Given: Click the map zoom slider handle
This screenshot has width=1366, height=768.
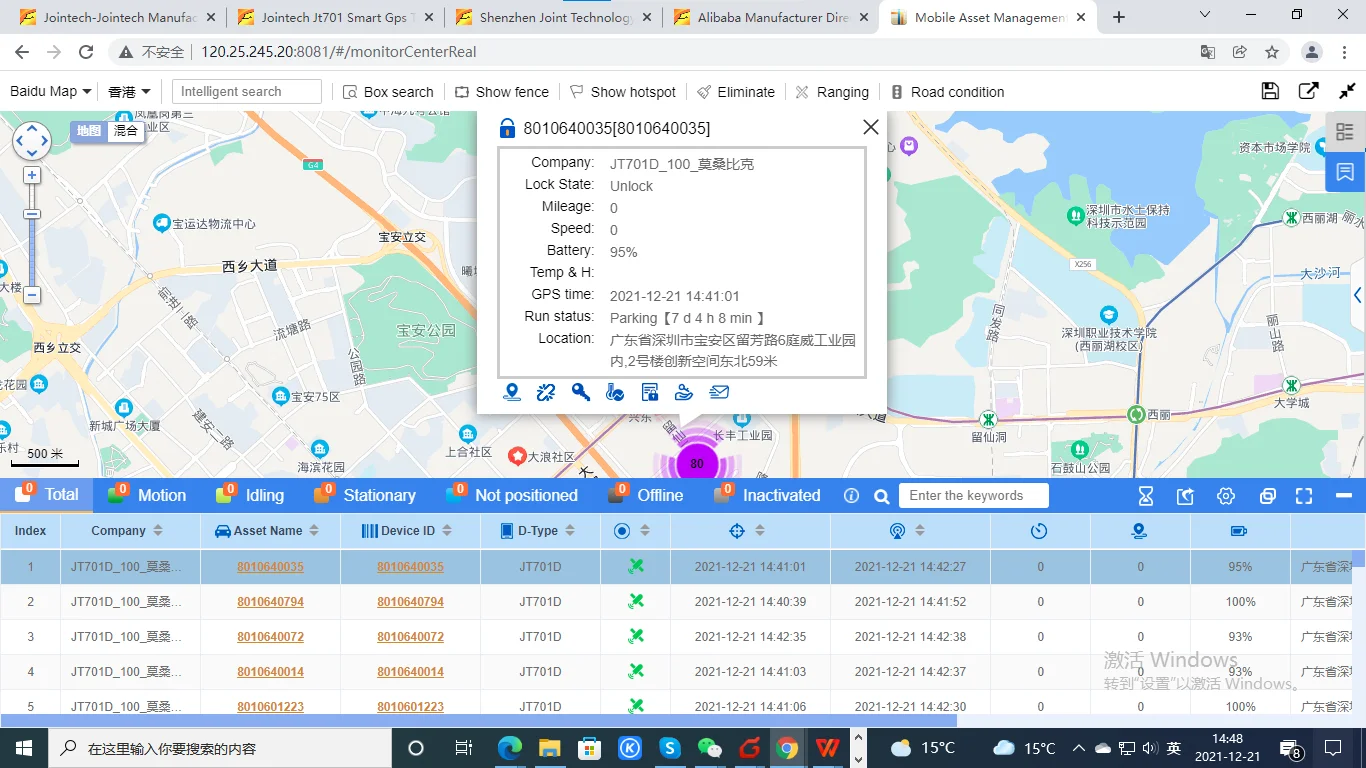Looking at the screenshot, I should tap(32, 214).
